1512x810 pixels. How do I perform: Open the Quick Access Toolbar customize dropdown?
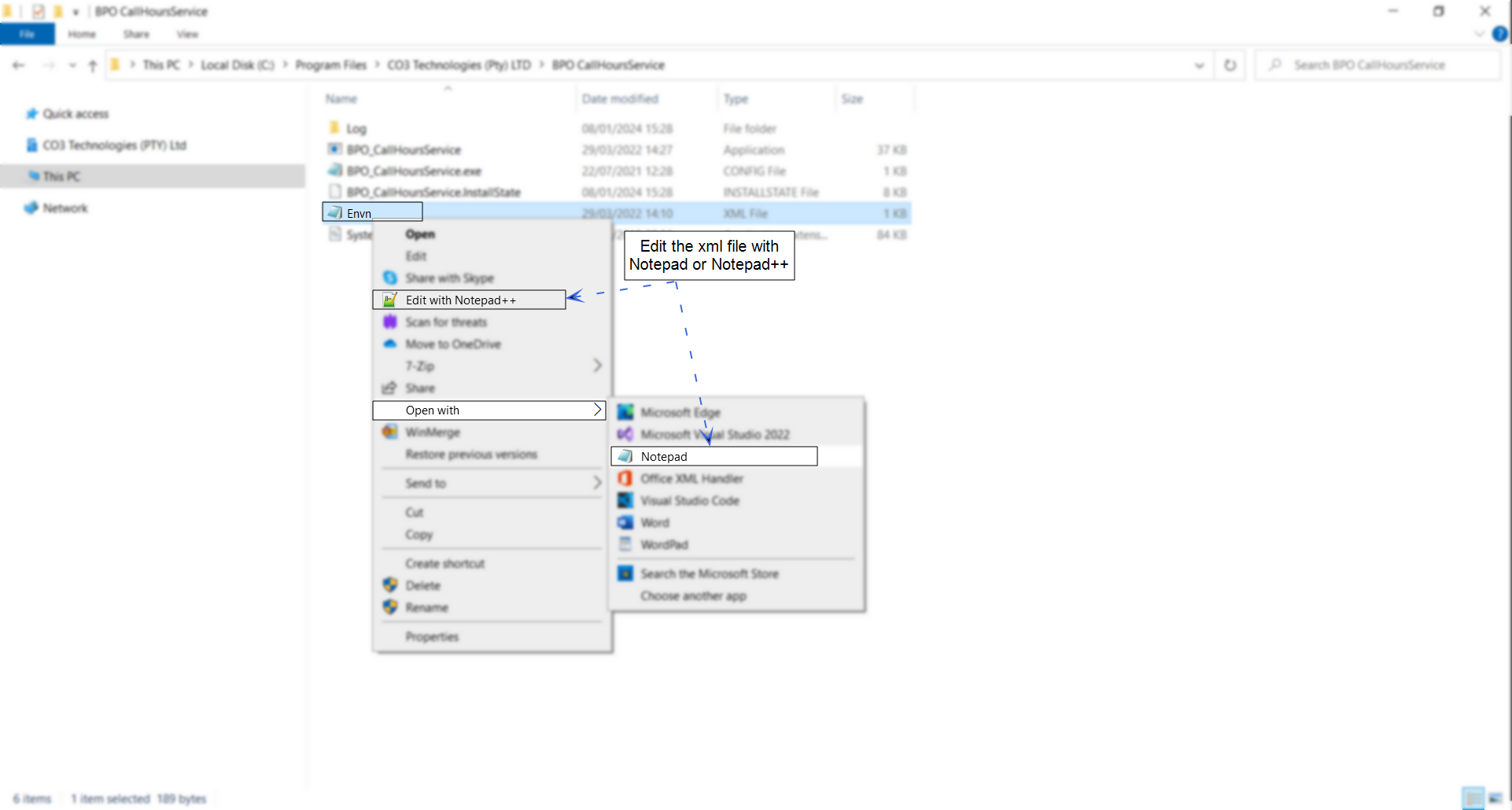[76, 12]
